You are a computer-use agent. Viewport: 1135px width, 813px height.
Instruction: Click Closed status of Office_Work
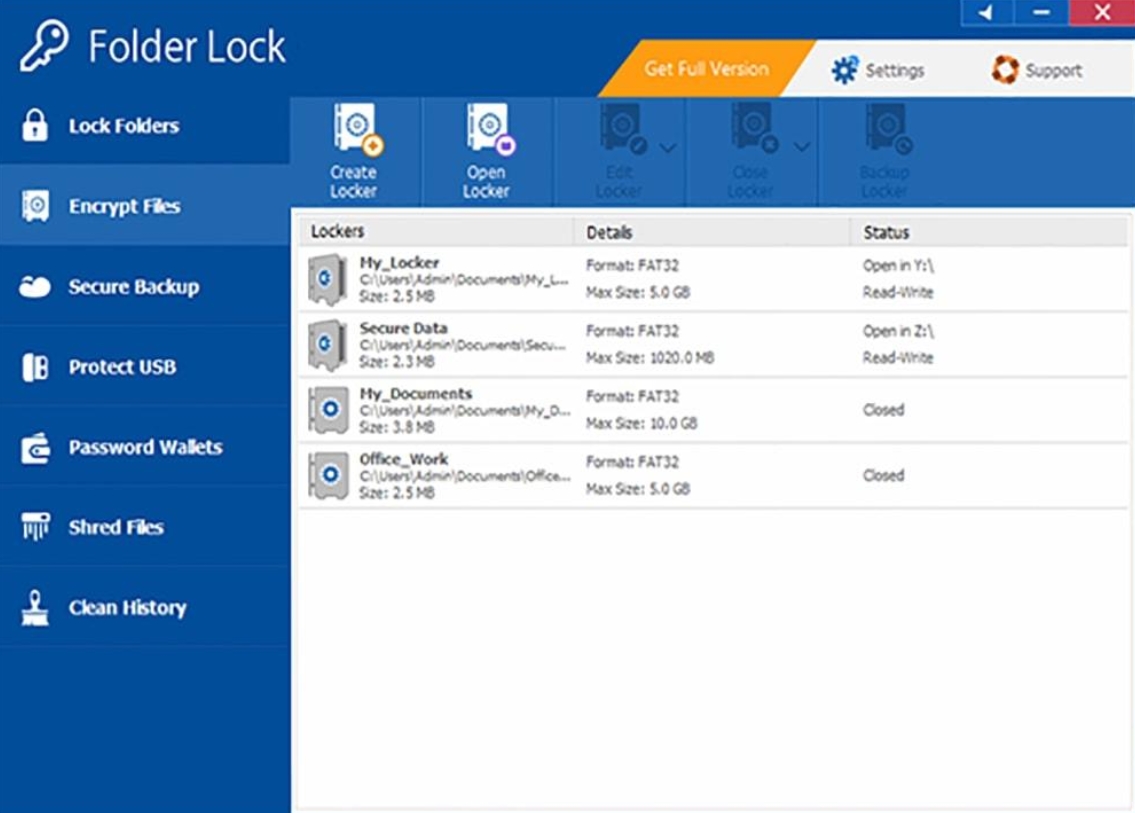tap(883, 476)
